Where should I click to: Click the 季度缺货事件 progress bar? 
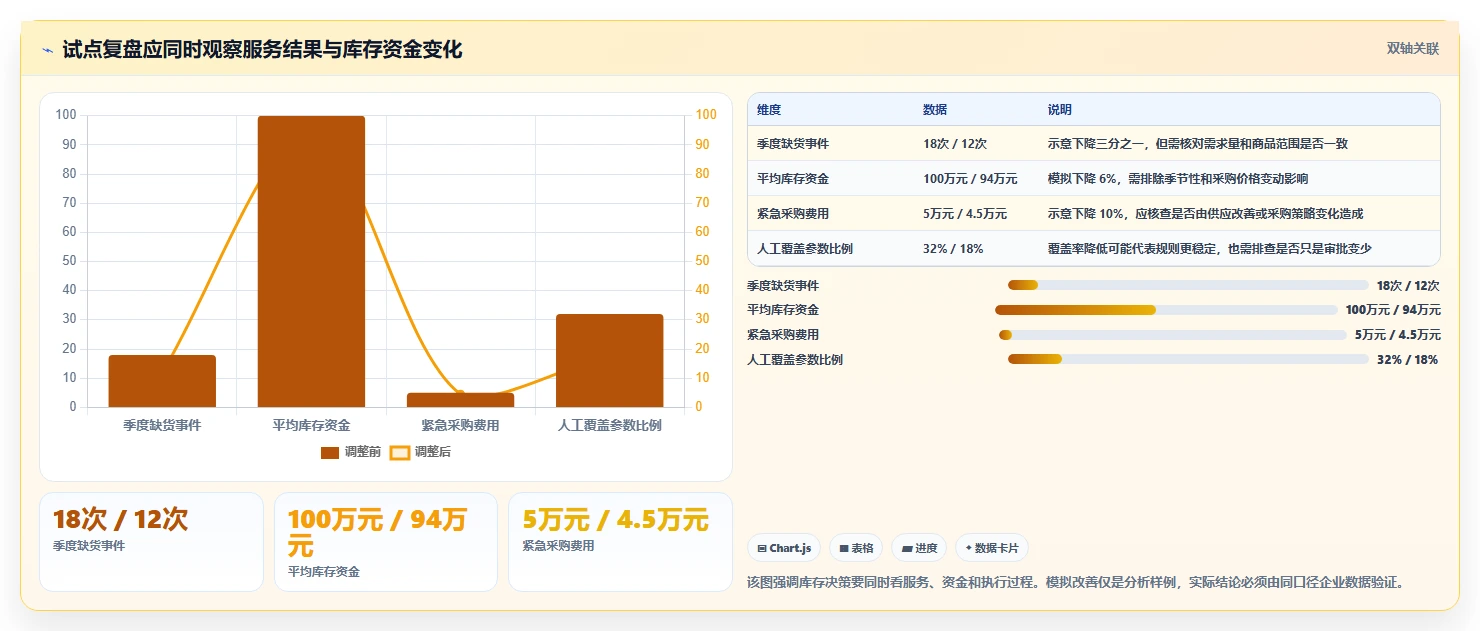[x=1188, y=285]
